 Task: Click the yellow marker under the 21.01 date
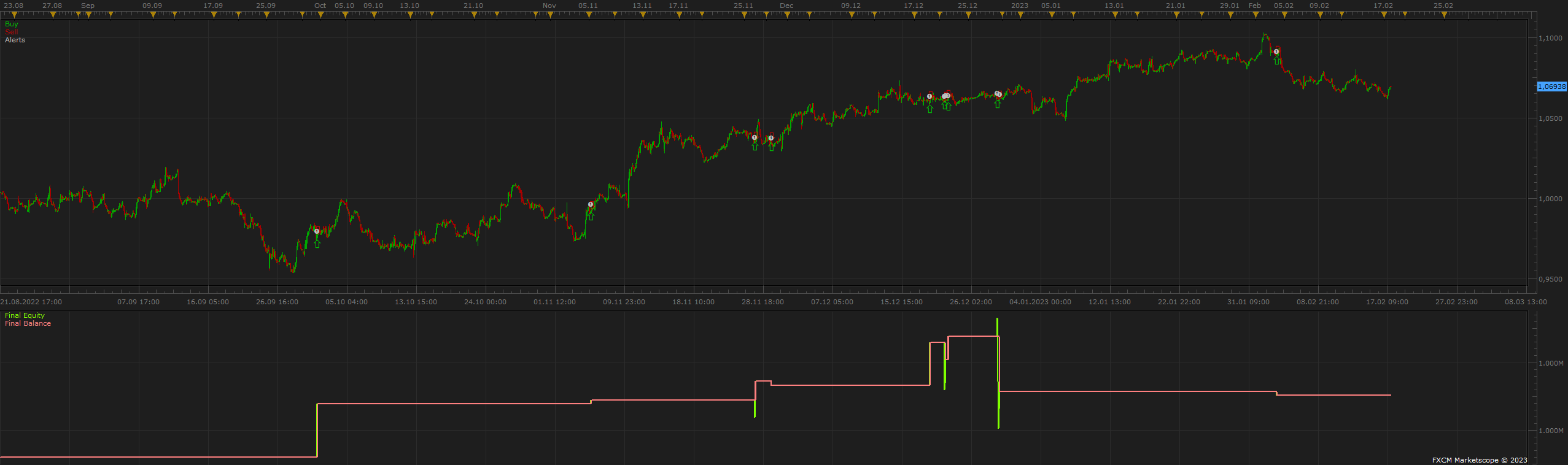pos(1176,15)
